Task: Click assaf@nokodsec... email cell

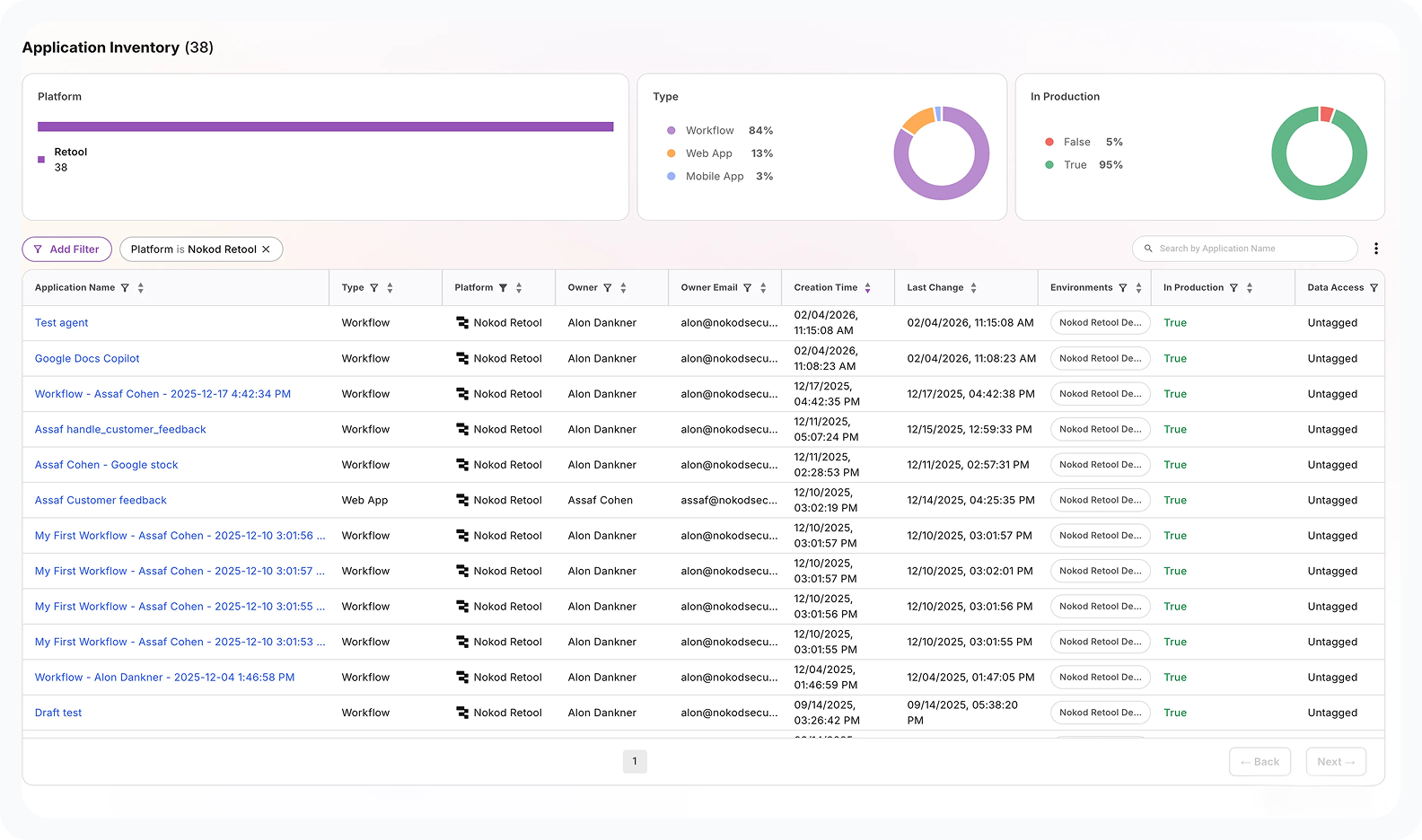Action: click(x=729, y=500)
